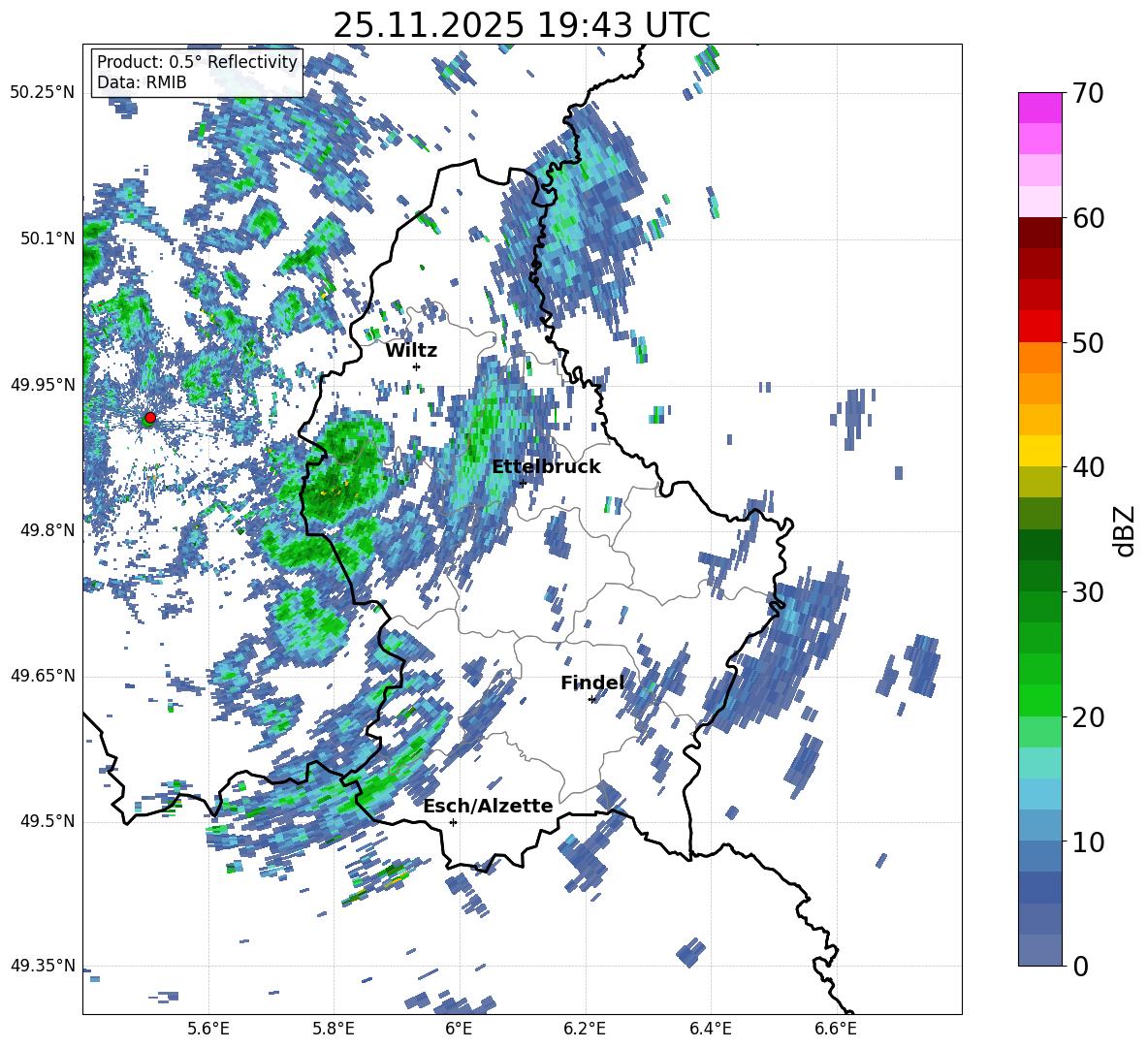Click the Esch/Alzette city label
This screenshot has height=1048, width=1148.
click(489, 807)
